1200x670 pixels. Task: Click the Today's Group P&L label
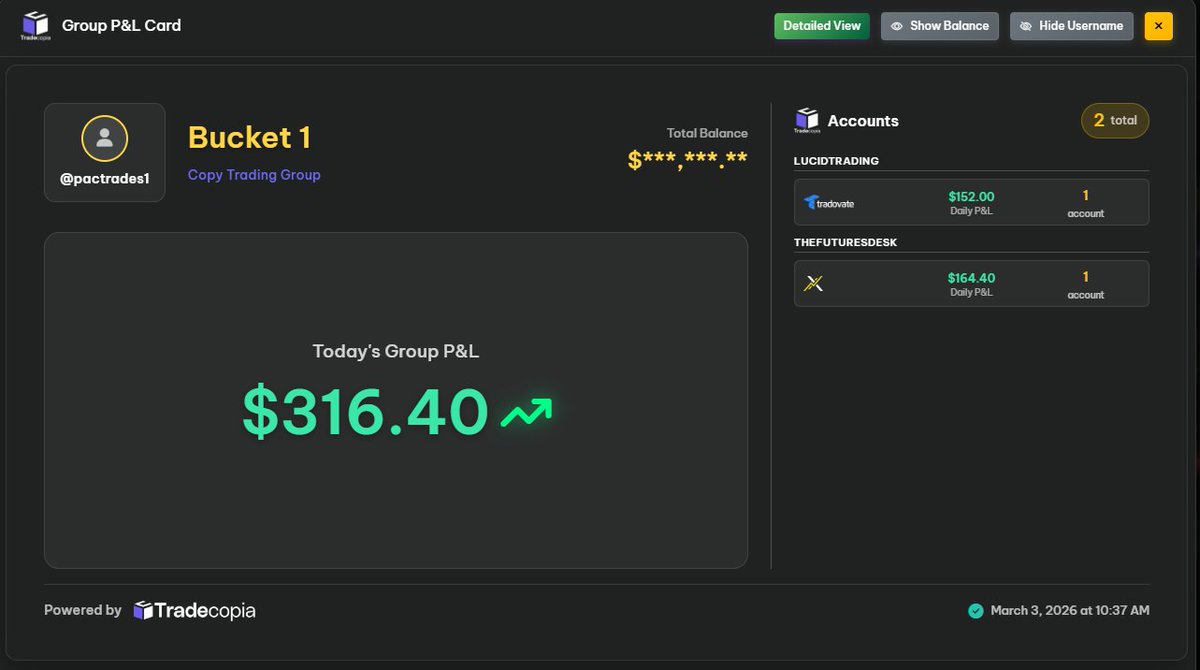(x=396, y=352)
